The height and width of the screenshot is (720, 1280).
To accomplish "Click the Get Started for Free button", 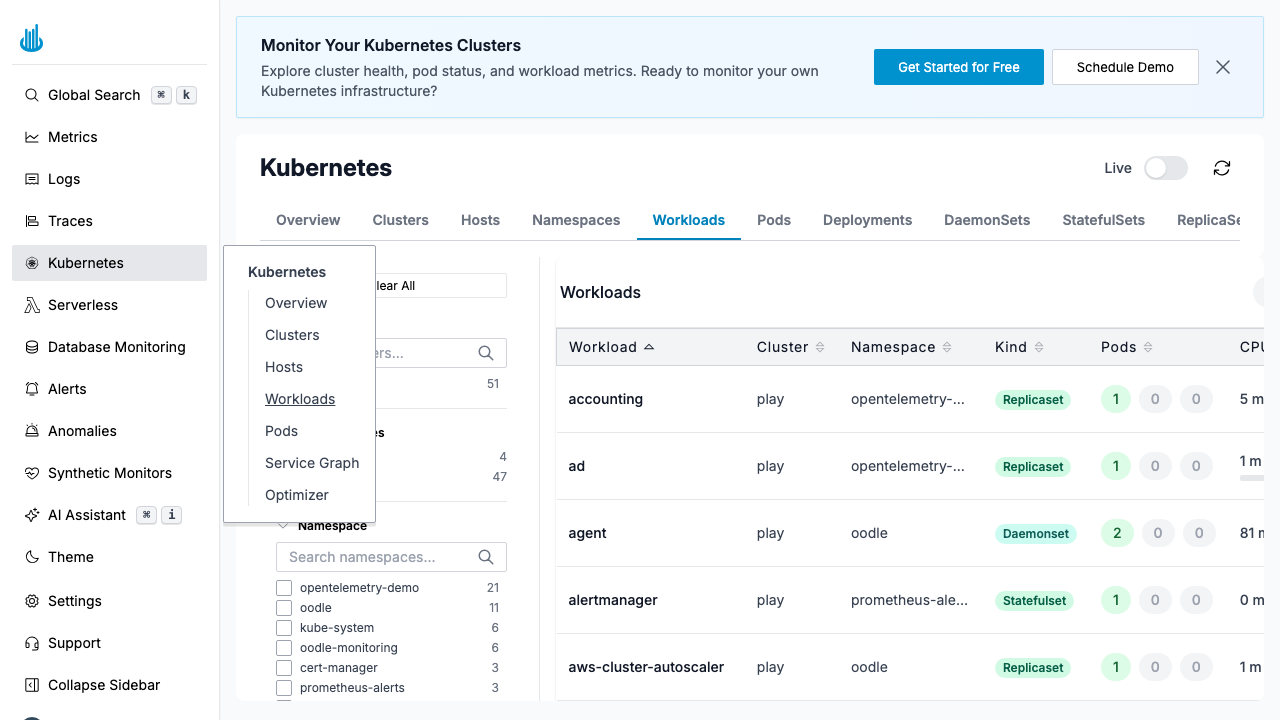I will (x=958, y=67).
